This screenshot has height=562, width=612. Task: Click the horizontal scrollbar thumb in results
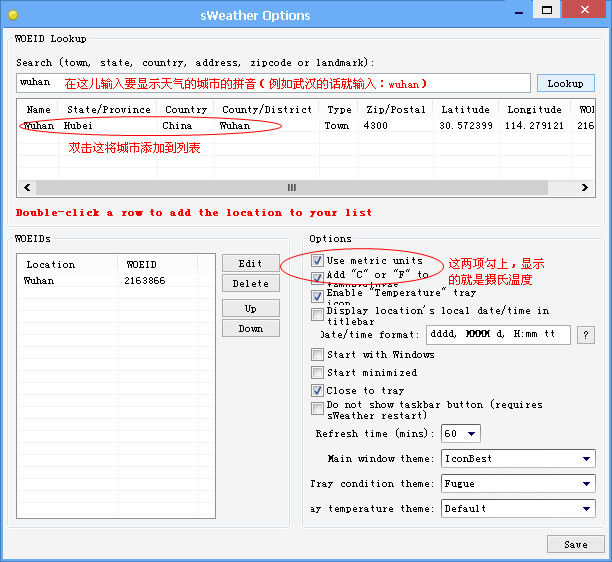click(292, 188)
